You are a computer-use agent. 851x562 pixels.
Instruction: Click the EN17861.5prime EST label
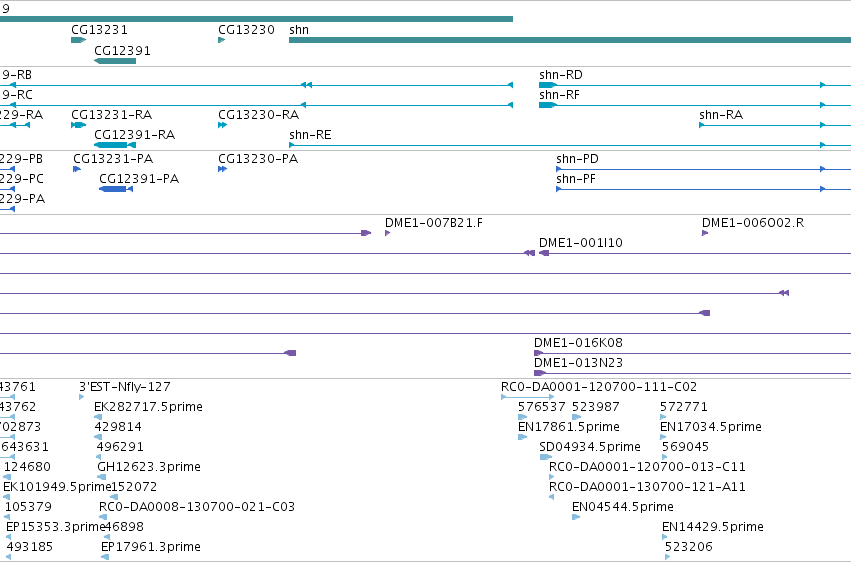(x=569, y=427)
